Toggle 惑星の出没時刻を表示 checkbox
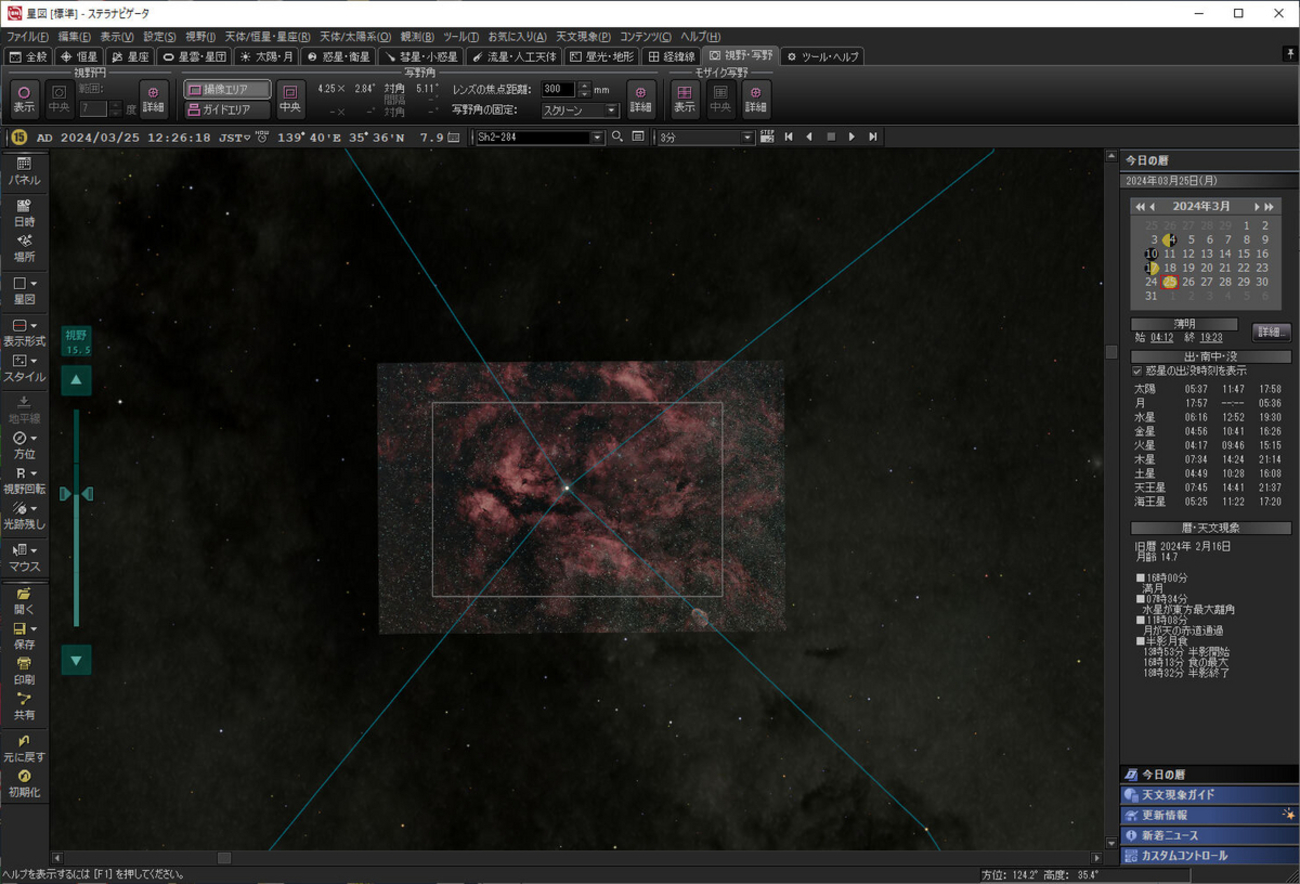This screenshot has width=1300, height=884. click(x=1137, y=371)
